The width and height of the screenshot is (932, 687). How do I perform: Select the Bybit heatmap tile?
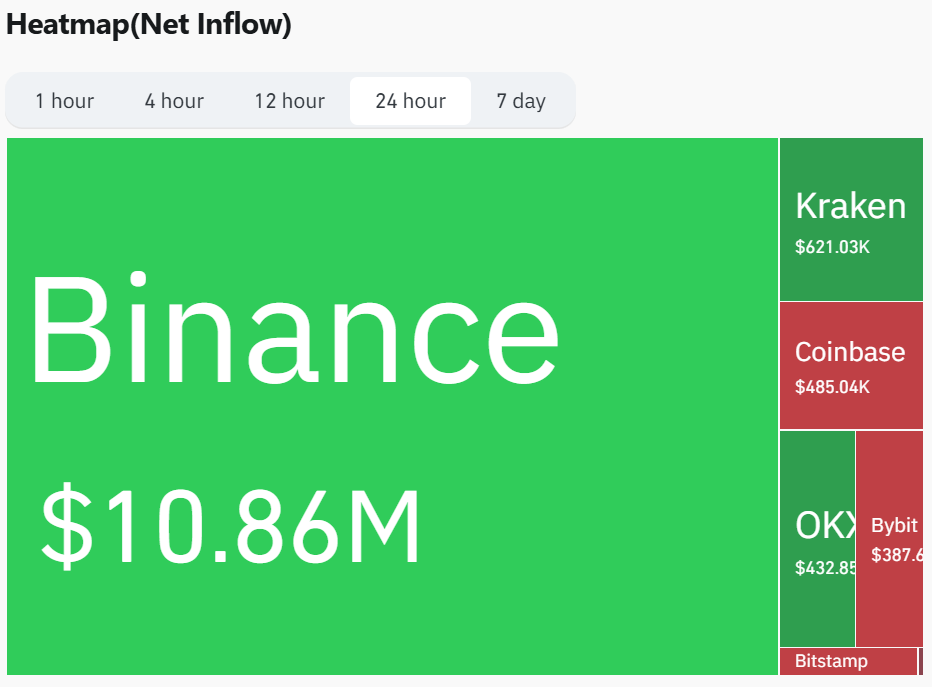[890, 538]
